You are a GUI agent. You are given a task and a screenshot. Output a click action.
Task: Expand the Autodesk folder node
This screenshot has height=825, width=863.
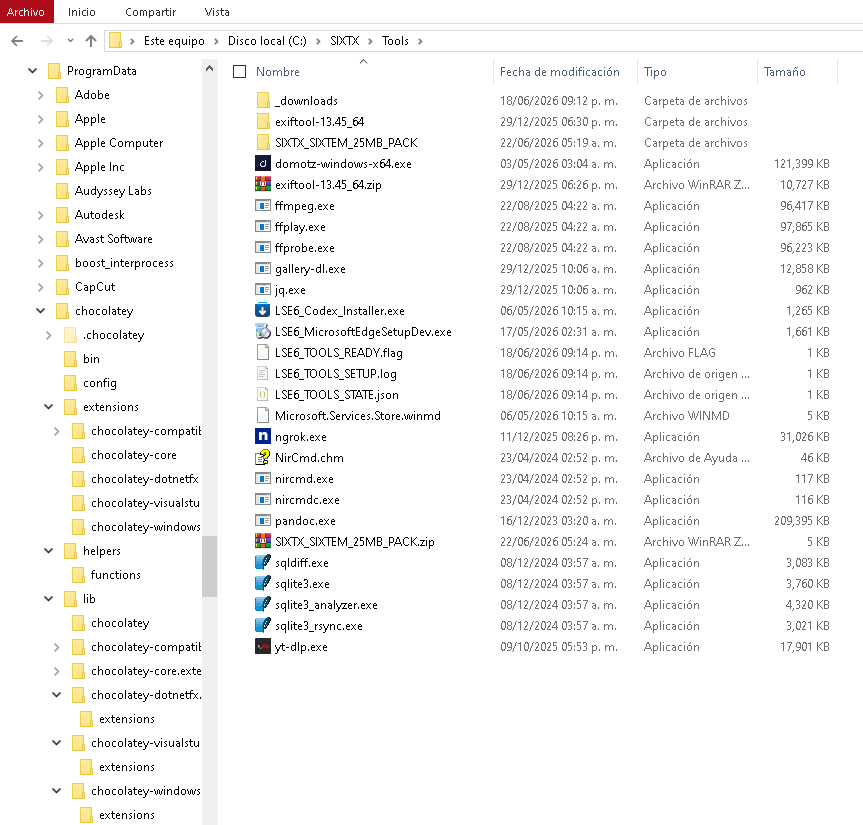pos(41,215)
